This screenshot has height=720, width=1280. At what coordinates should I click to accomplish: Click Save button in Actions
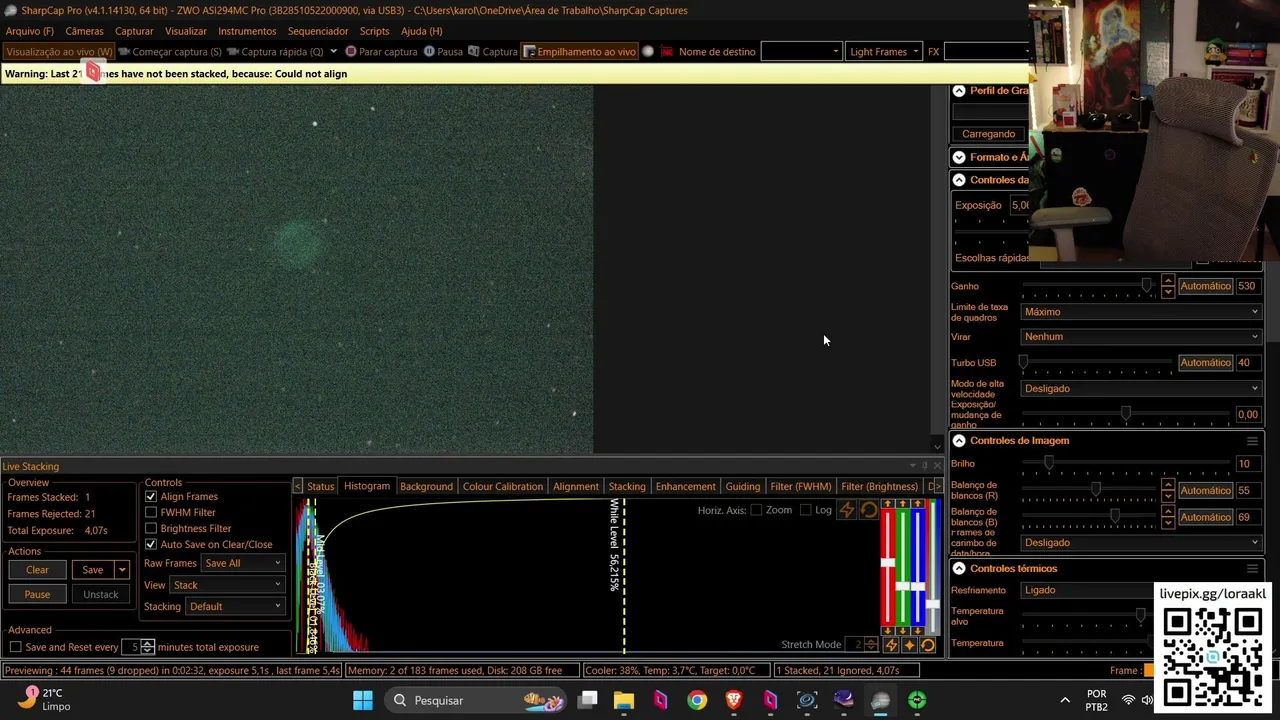(x=92, y=570)
